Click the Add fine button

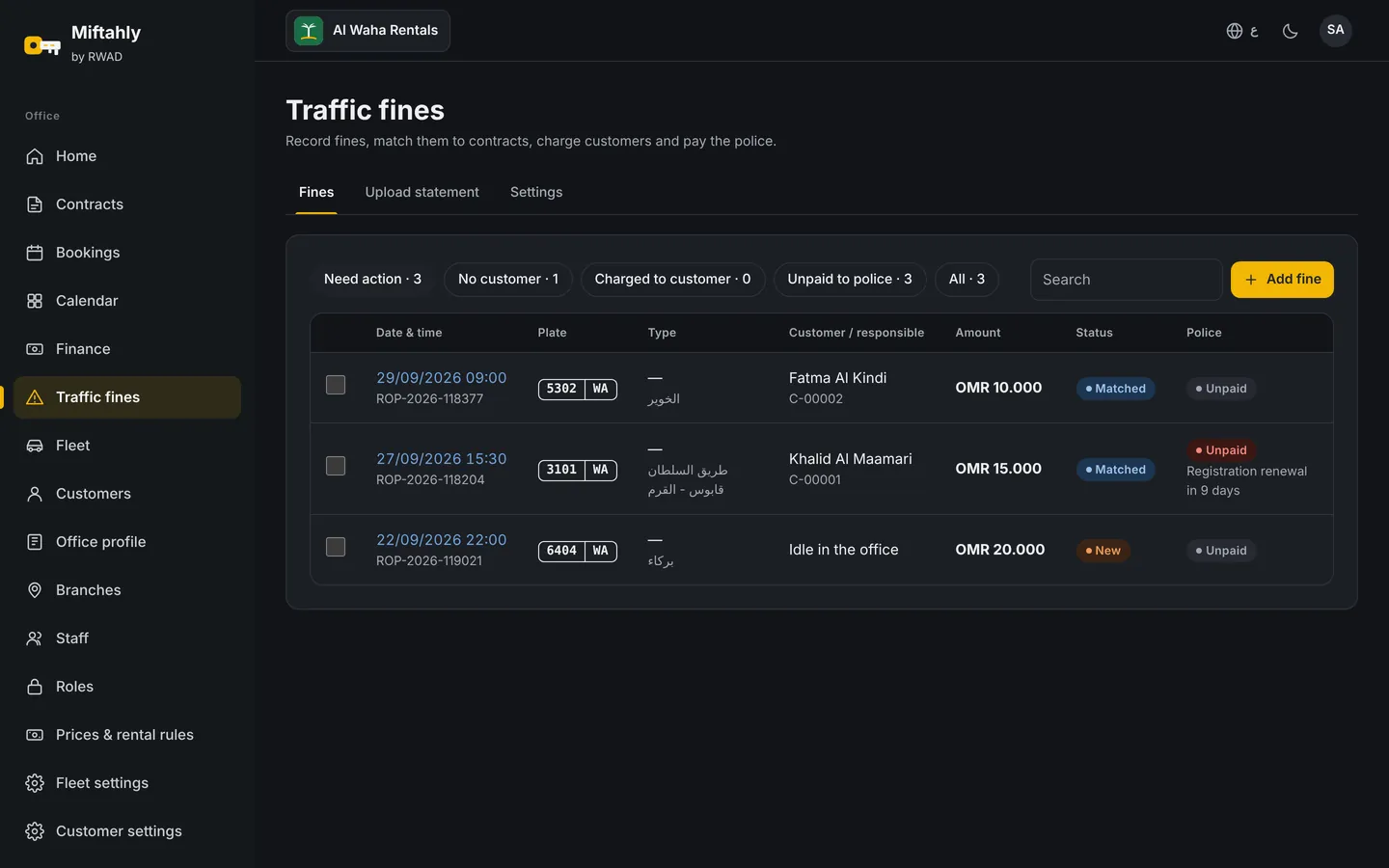point(1282,280)
